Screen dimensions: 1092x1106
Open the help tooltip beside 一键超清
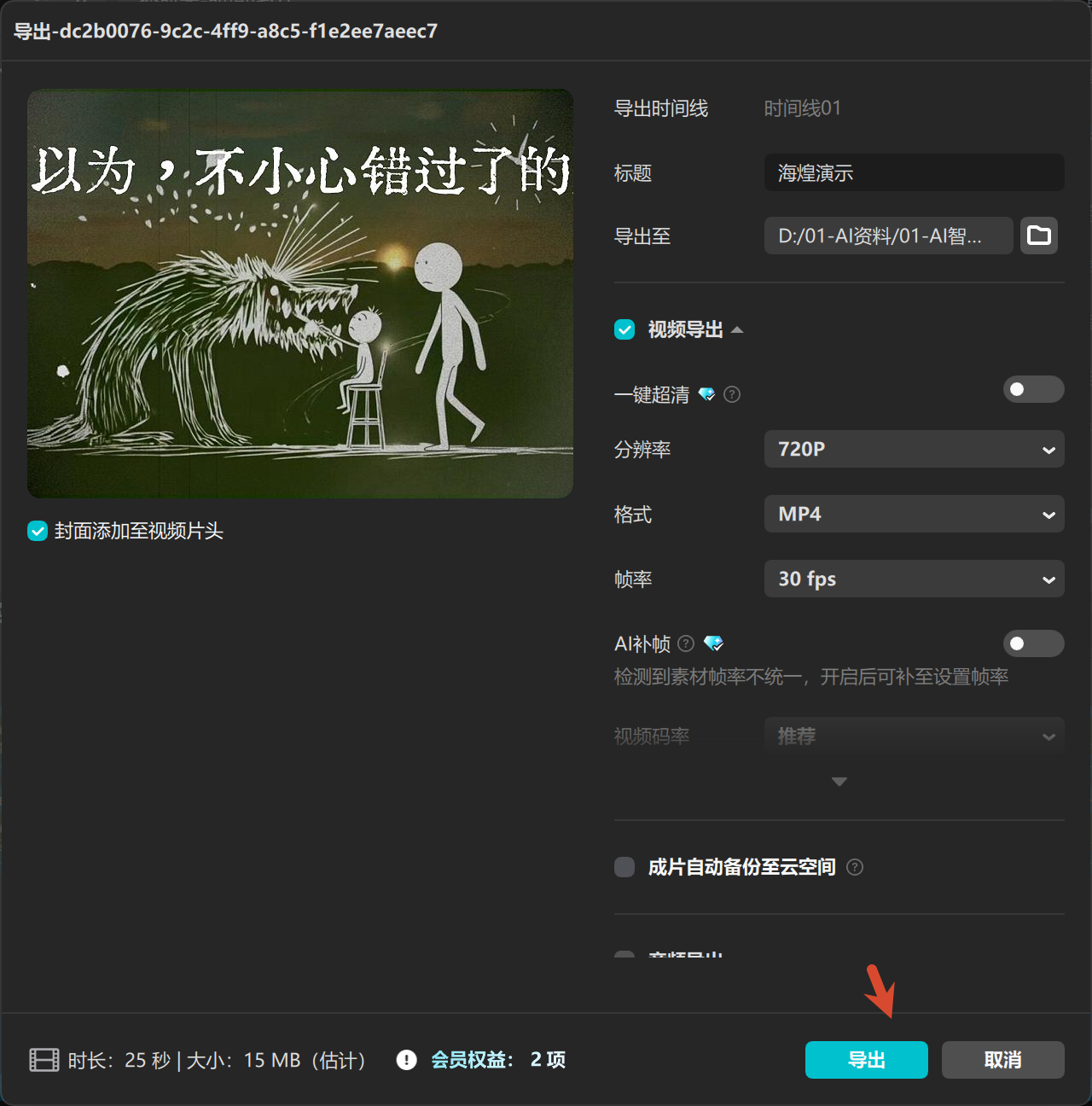pyautogui.click(x=731, y=394)
